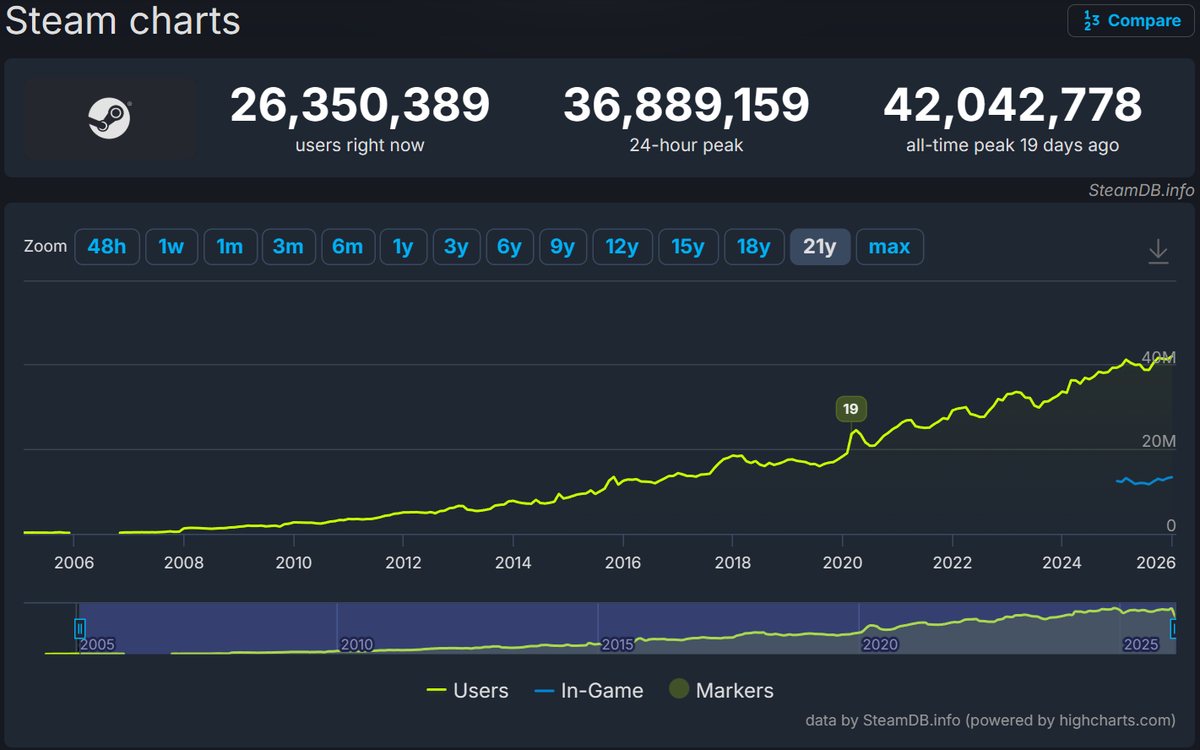Click the 2006 x-axis label
Viewport: 1200px width, 750px height.
point(74,562)
